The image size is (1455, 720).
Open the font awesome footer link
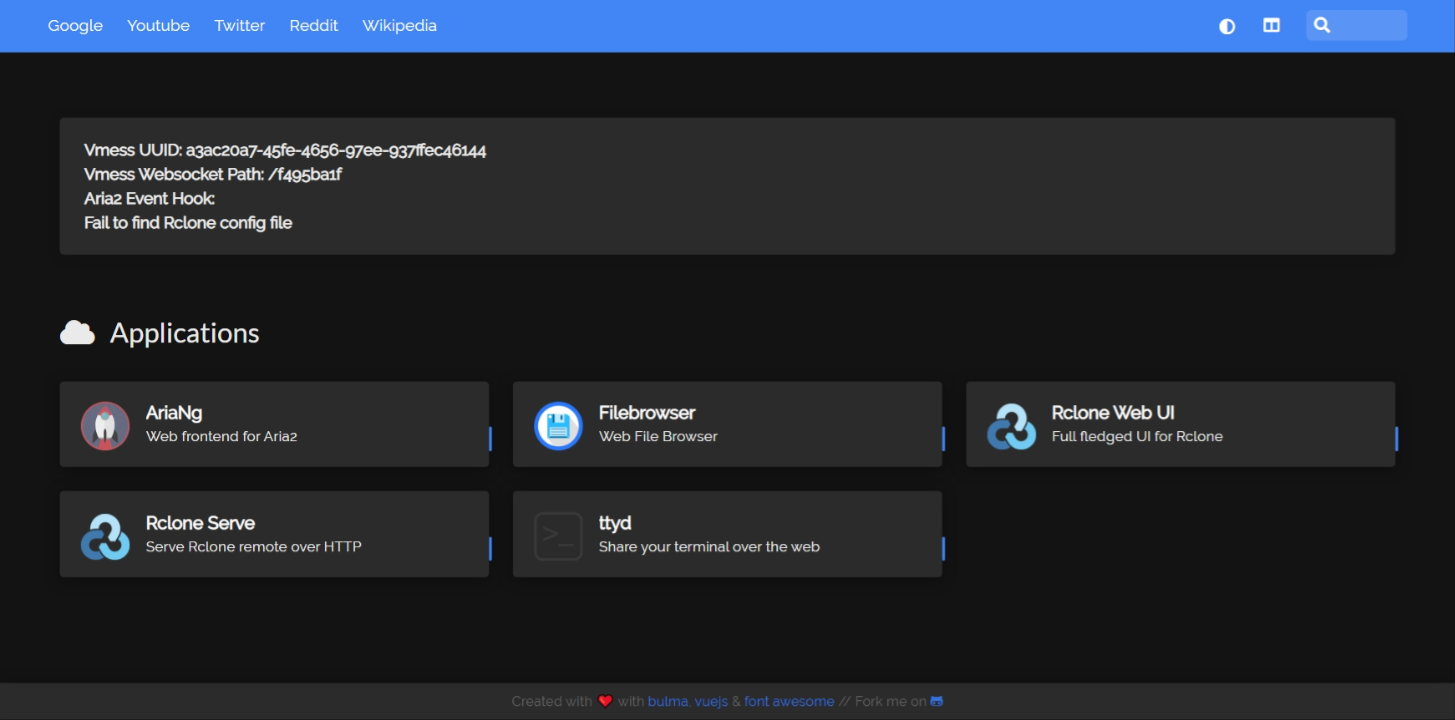pos(789,701)
